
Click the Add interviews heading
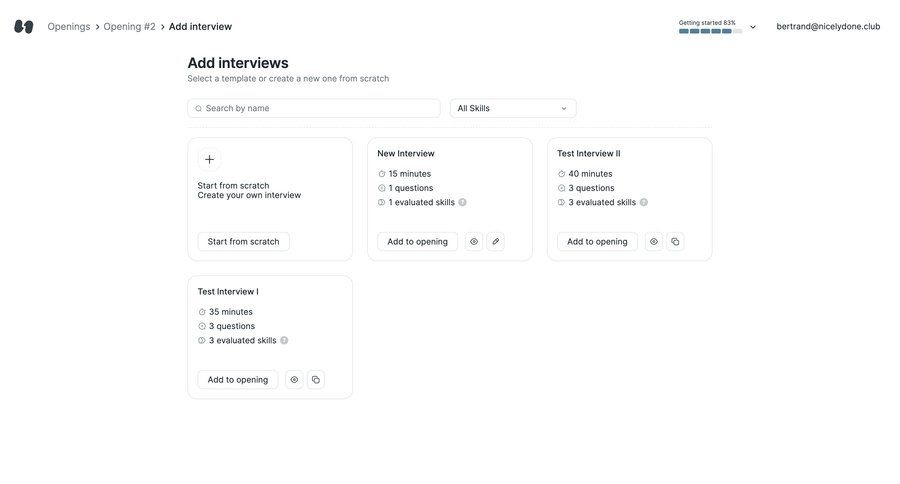[238, 63]
